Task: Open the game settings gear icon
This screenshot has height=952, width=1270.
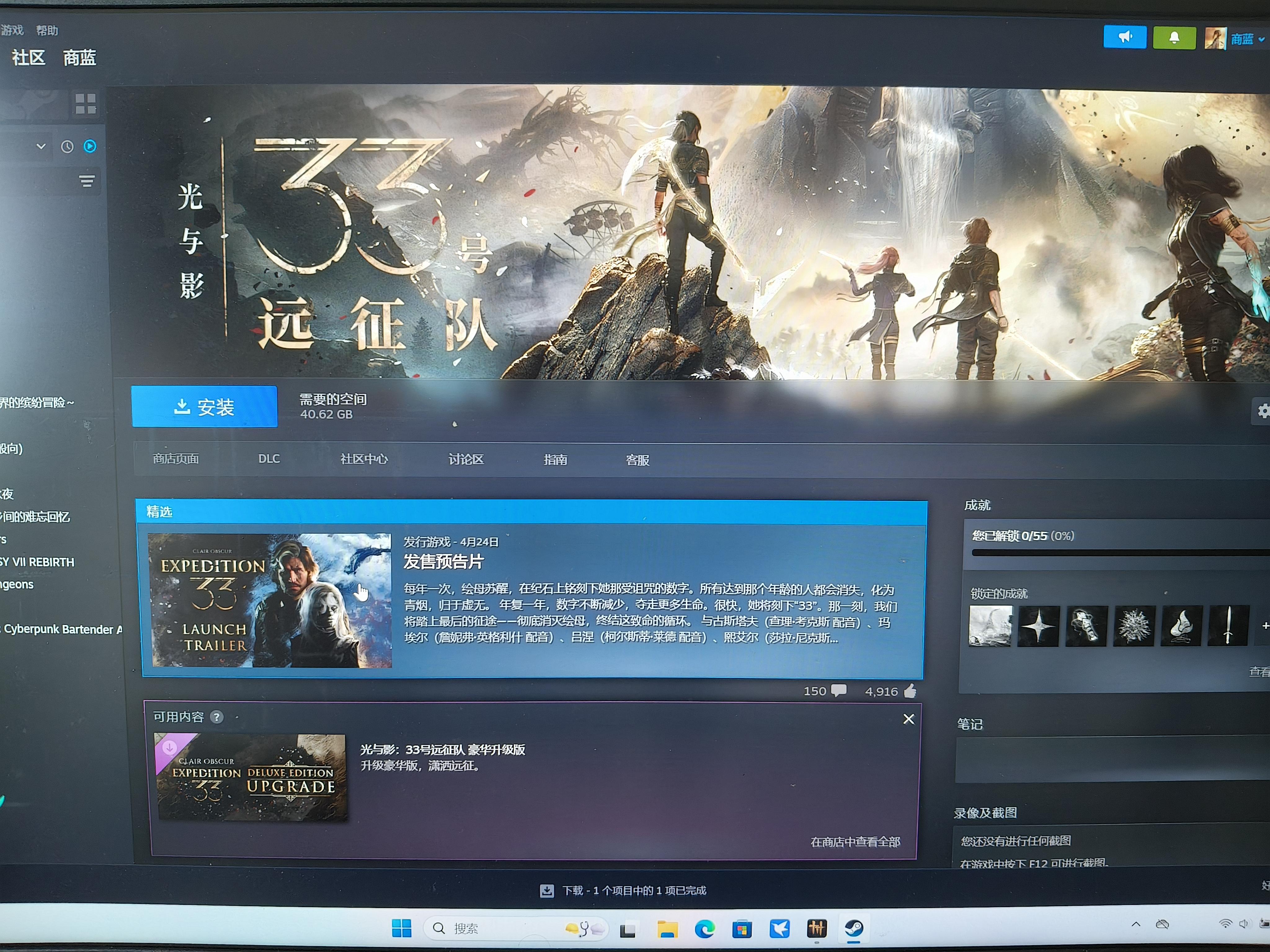Action: click(x=1263, y=411)
